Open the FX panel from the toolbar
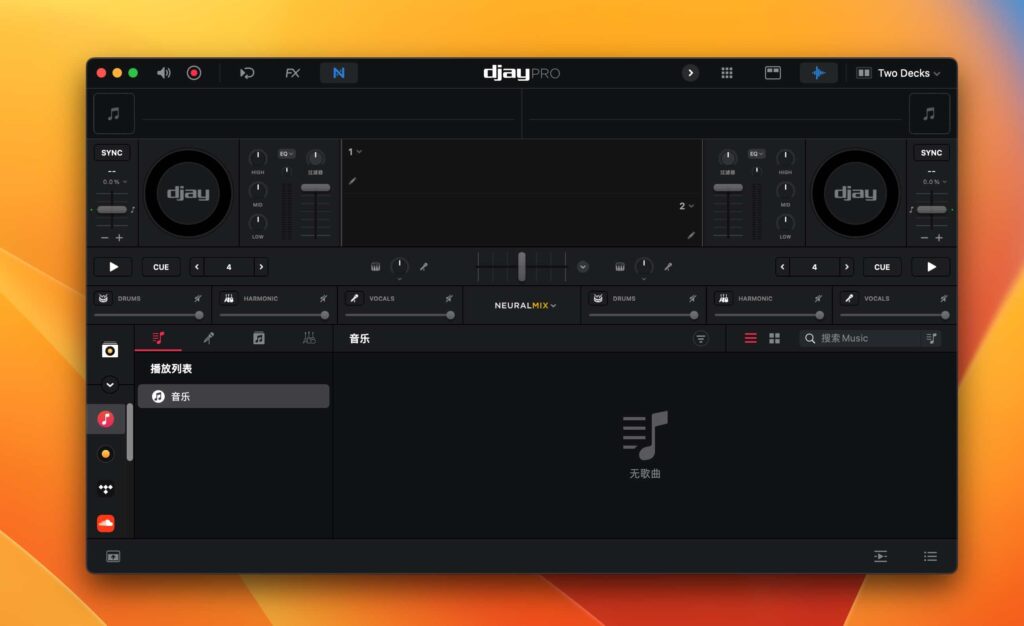The width and height of the screenshot is (1024, 626). [292, 72]
